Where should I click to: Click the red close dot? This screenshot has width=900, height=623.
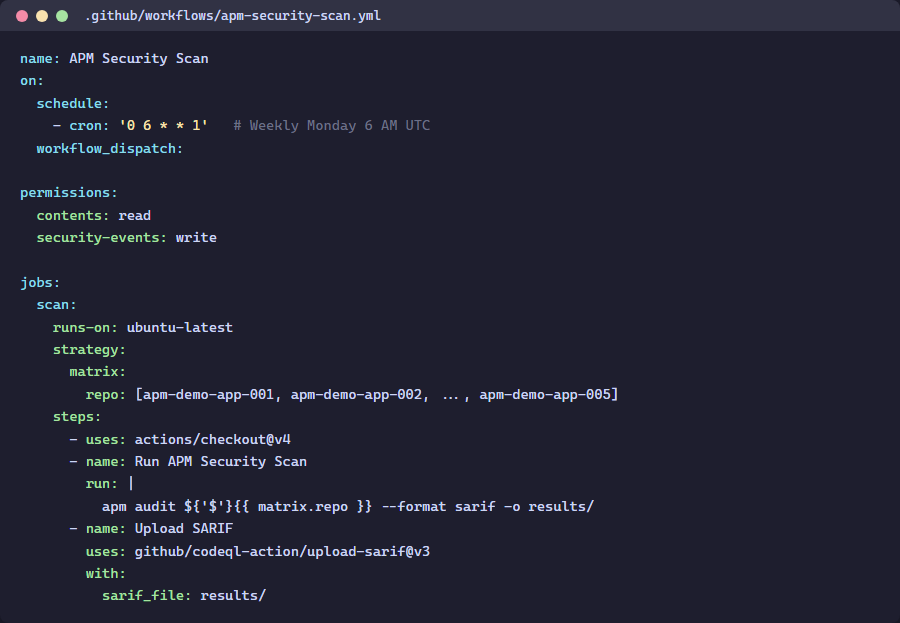pos(22,16)
